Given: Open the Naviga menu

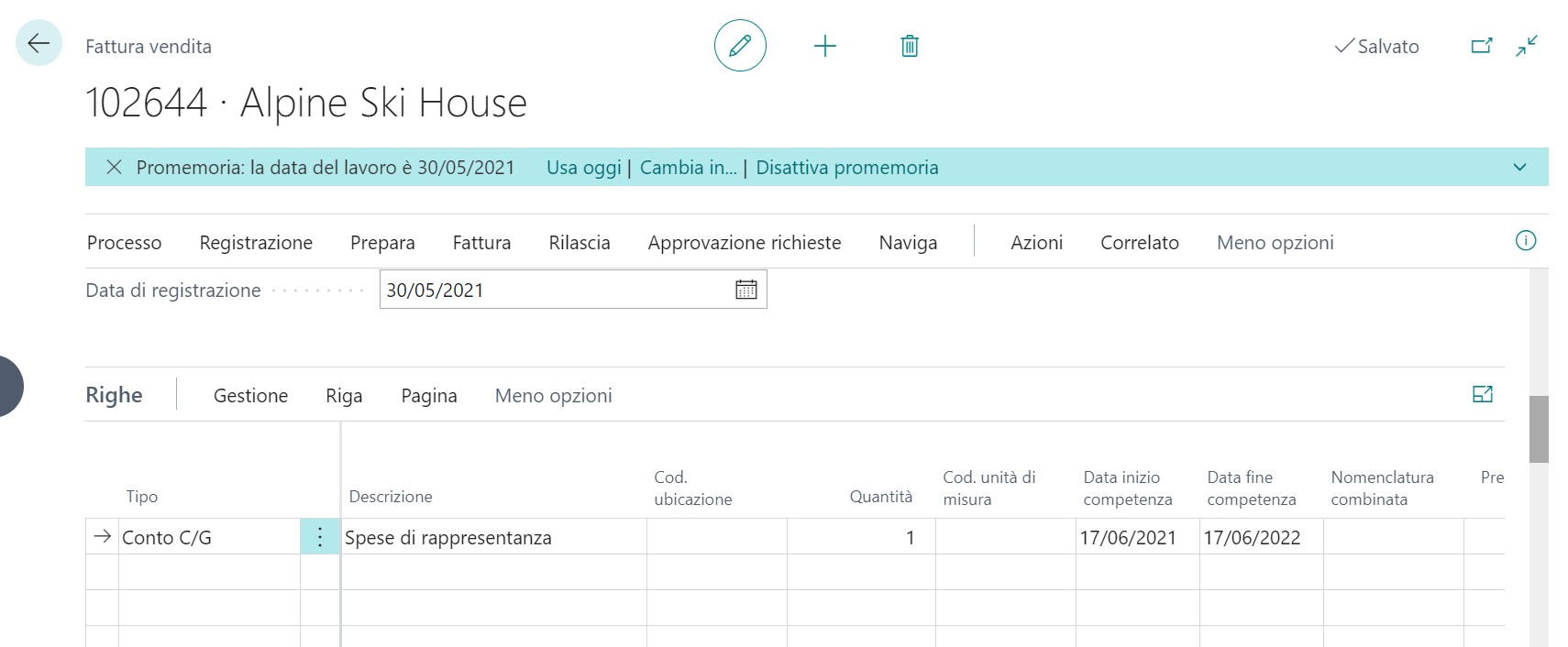Looking at the screenshot, I should [x=908, y=243].
